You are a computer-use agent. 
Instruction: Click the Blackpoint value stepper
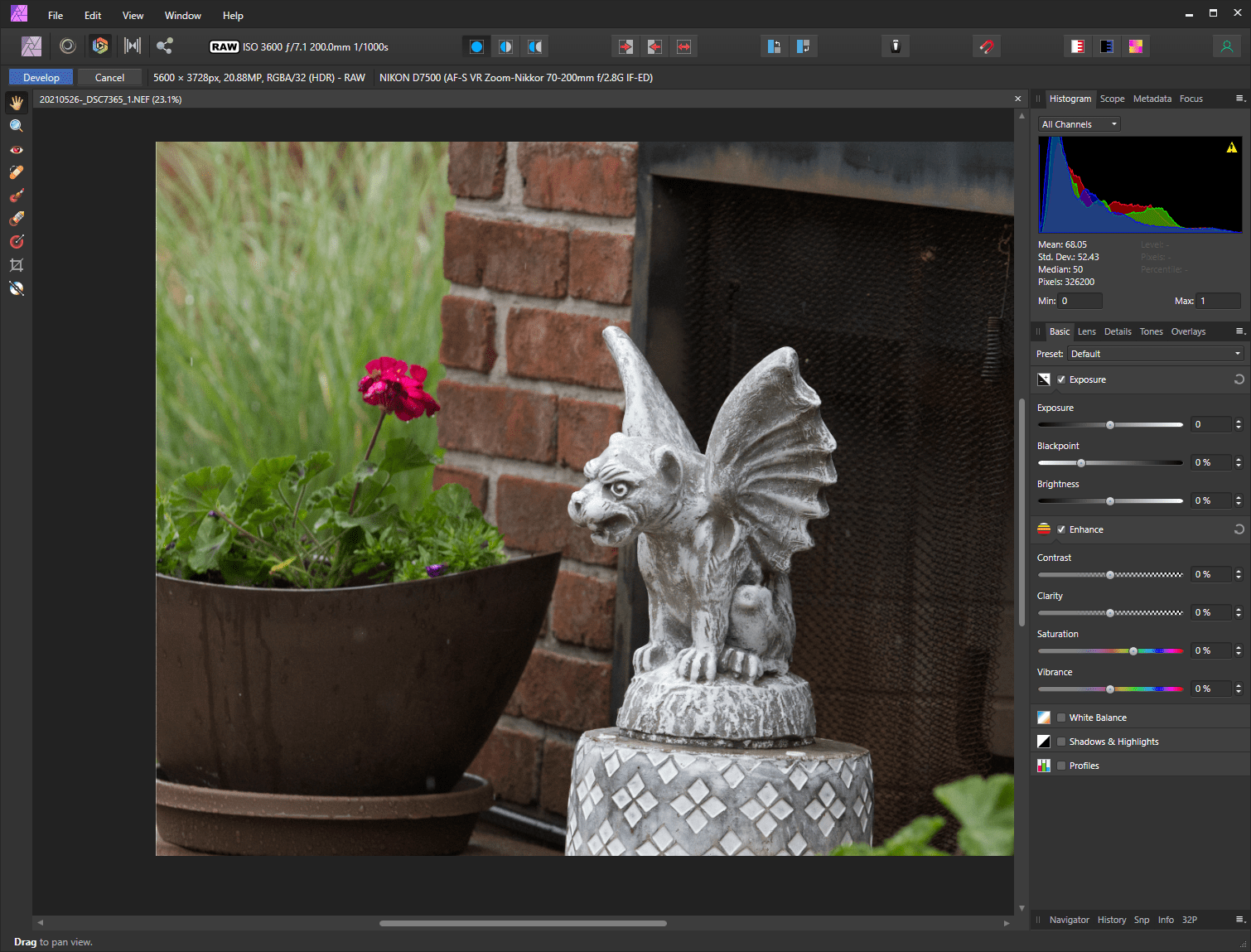coord(1239,462)
